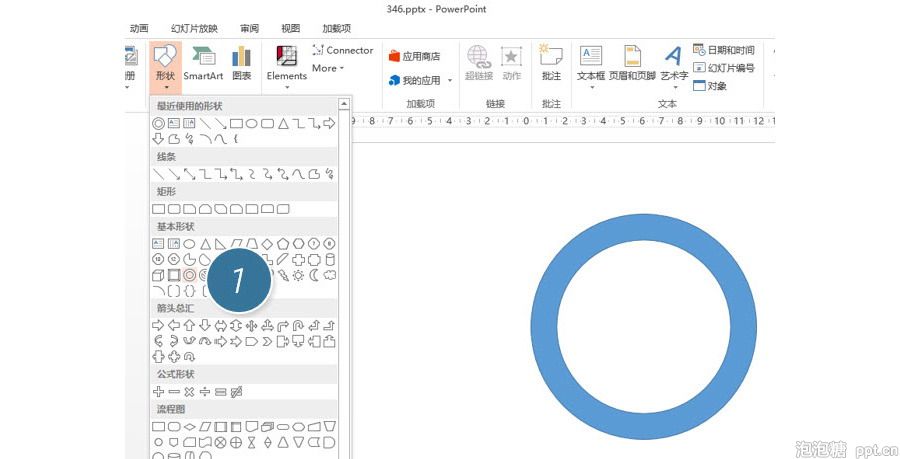The height and width of the screenshot is (459, 900).
Task: Choose the not-equal sign under 公式形状
Action: (236, 392)
